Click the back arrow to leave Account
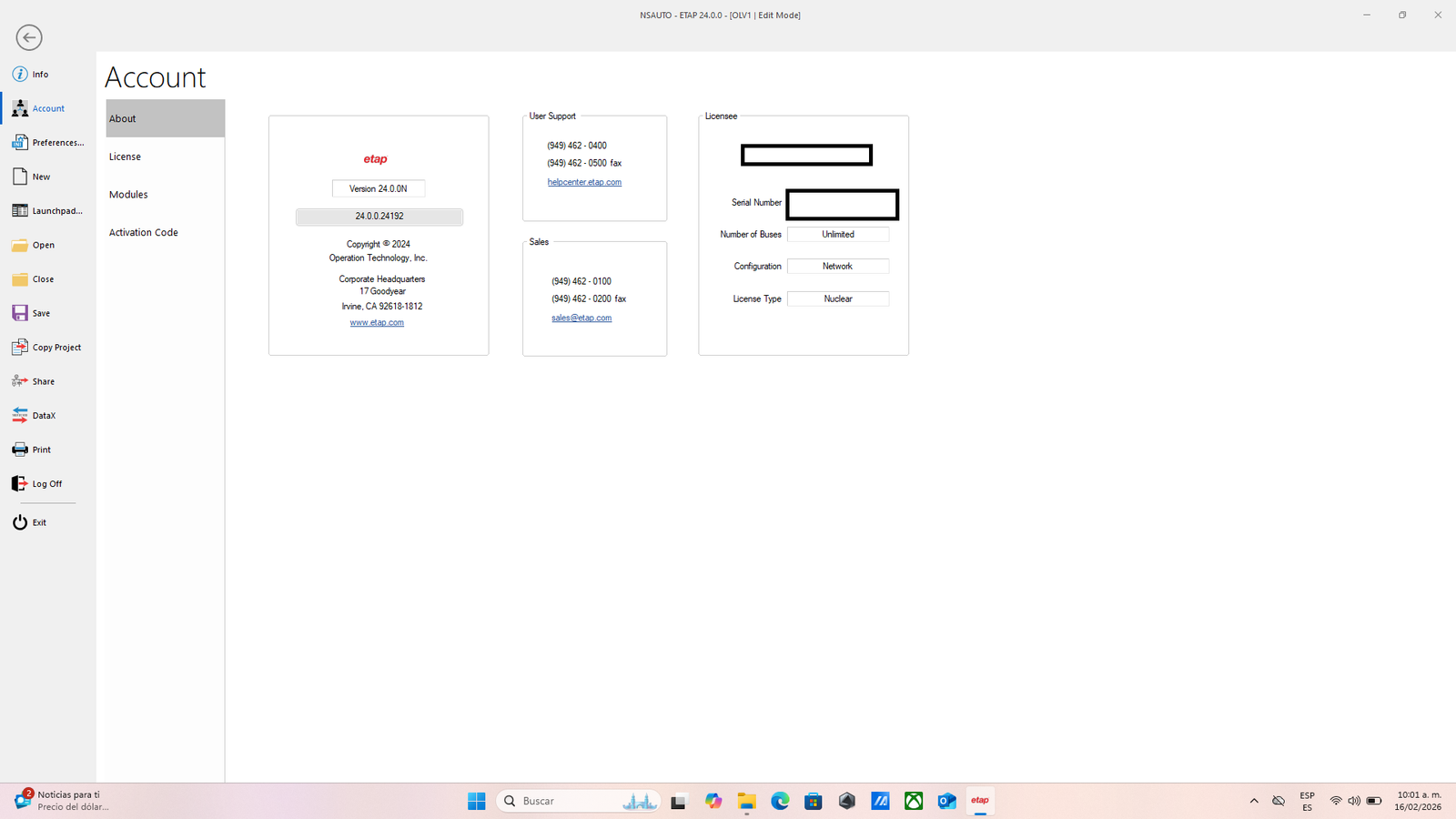 pos(29,37)
